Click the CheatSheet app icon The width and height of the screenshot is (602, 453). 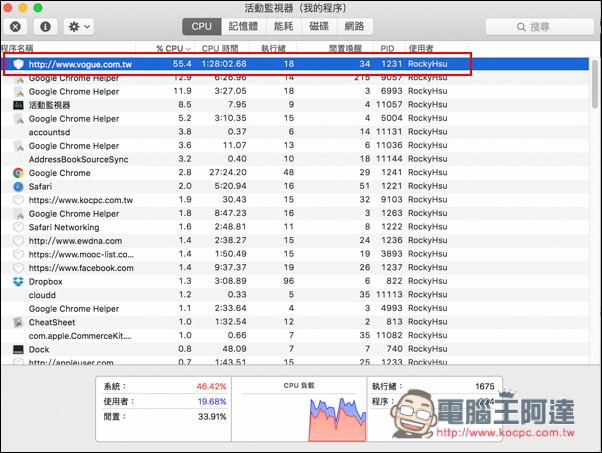coord(18,322)
